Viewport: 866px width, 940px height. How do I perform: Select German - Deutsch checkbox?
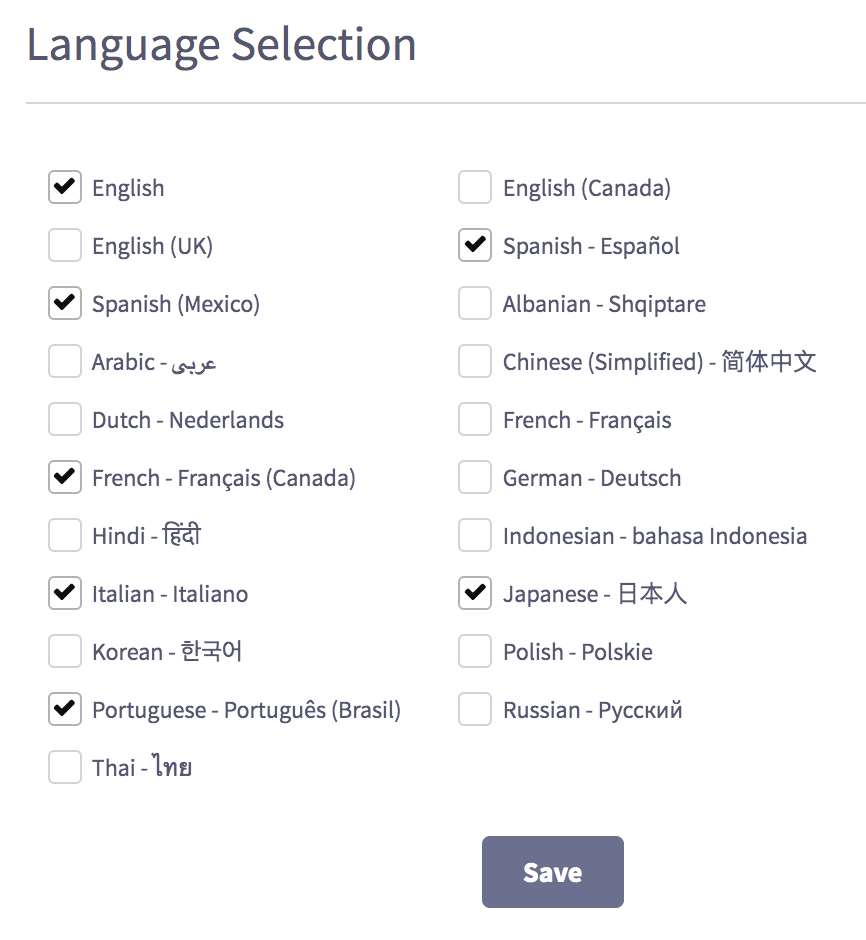(x=475, y=478)
